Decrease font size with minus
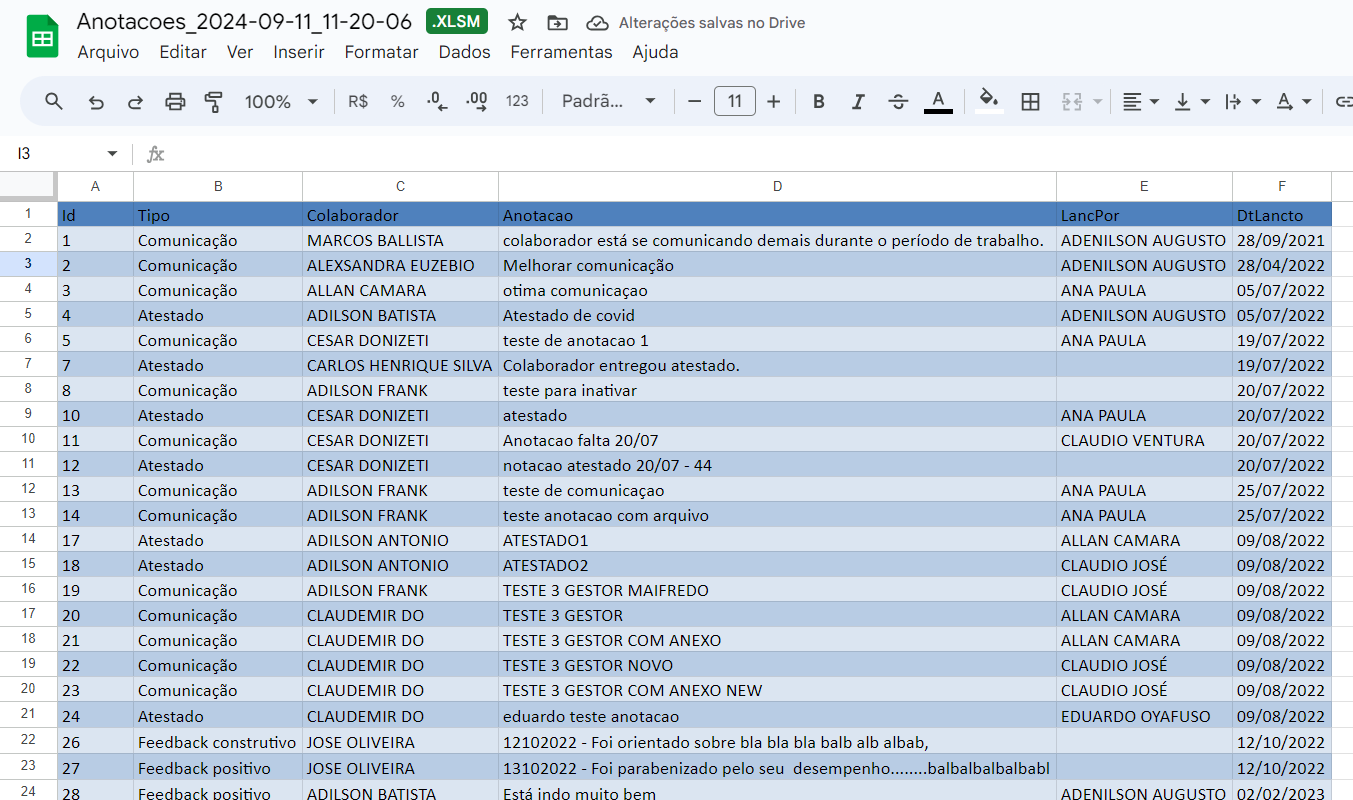This screenshot has width=1353, height=800. click(x=694, y=101)
